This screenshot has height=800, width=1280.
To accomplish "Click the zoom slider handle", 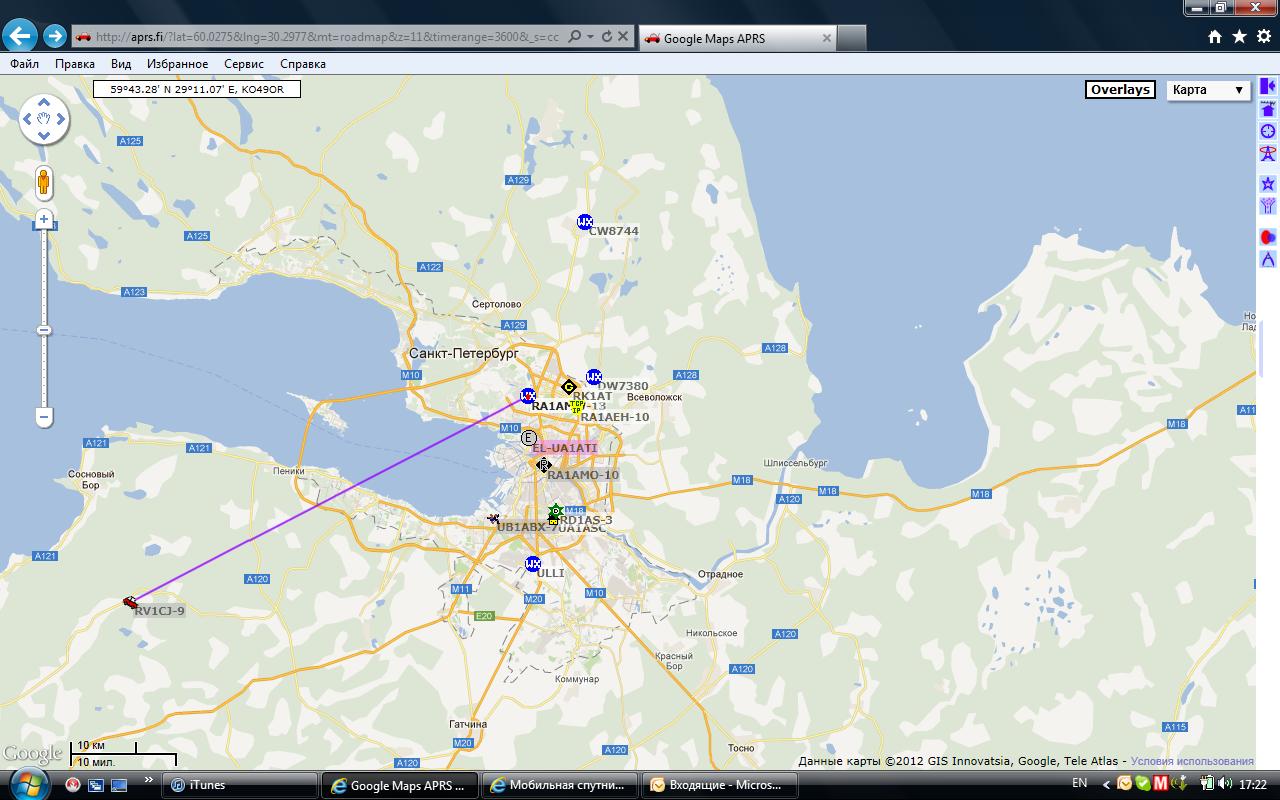I will click(44, 330).
